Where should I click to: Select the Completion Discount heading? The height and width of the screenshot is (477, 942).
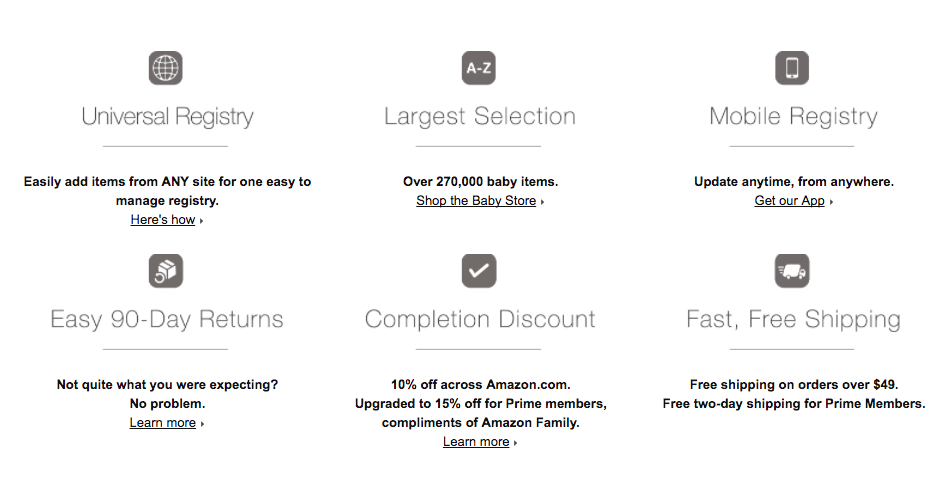click(x=480, y=319)
